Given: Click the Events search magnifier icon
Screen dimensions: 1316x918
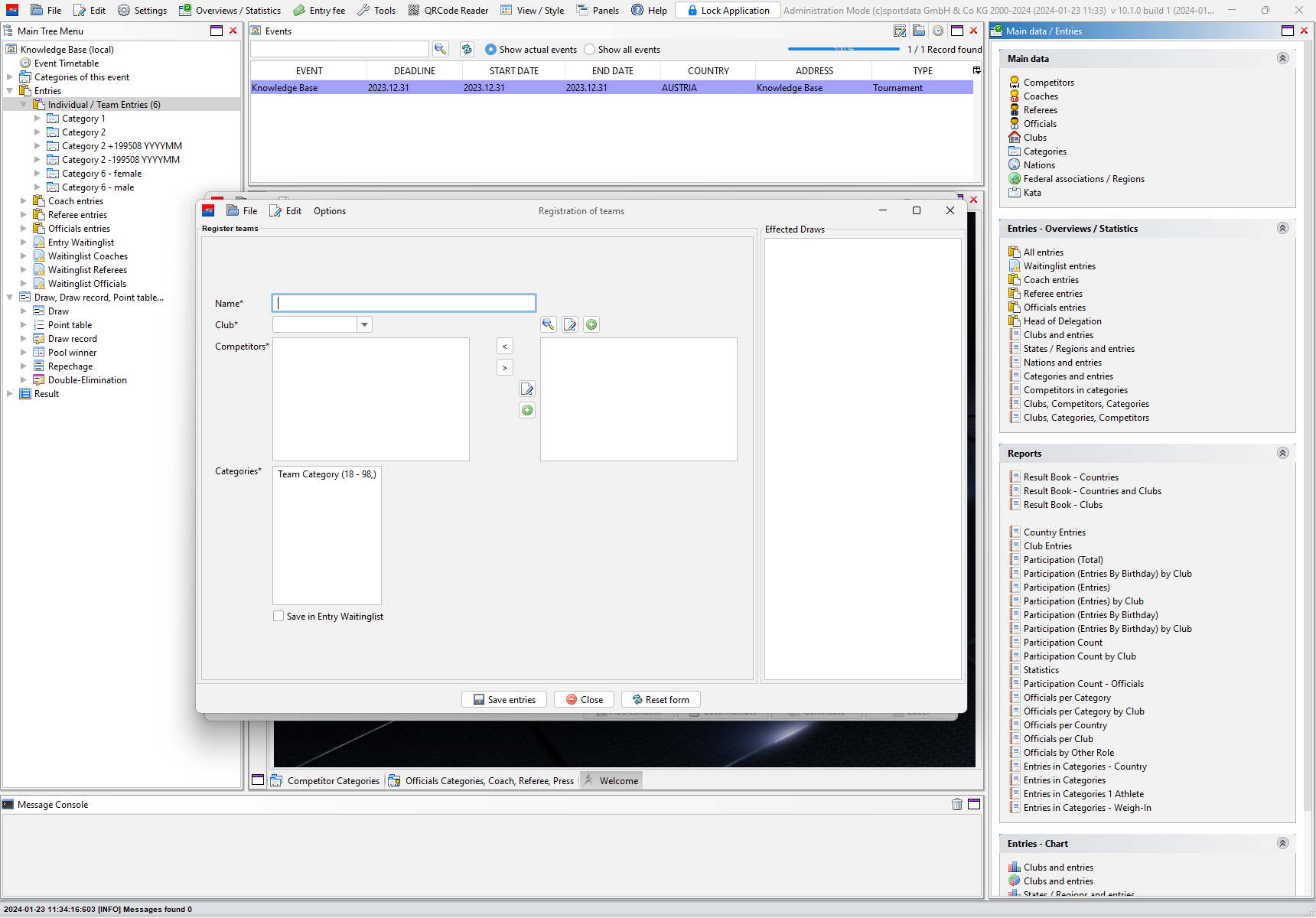Looking at the screenshot, I should click(440, 49).
